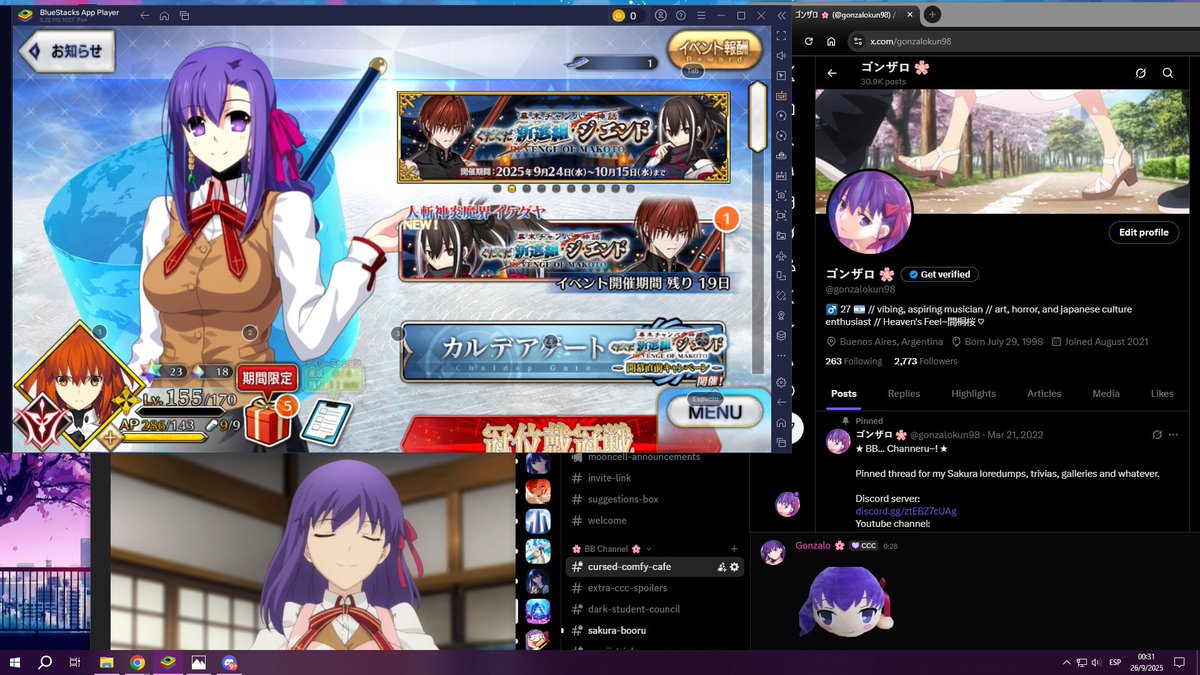Click BlueStacks title bar back arrow
The image size is (1200, 675).
[x=145, y=15]
